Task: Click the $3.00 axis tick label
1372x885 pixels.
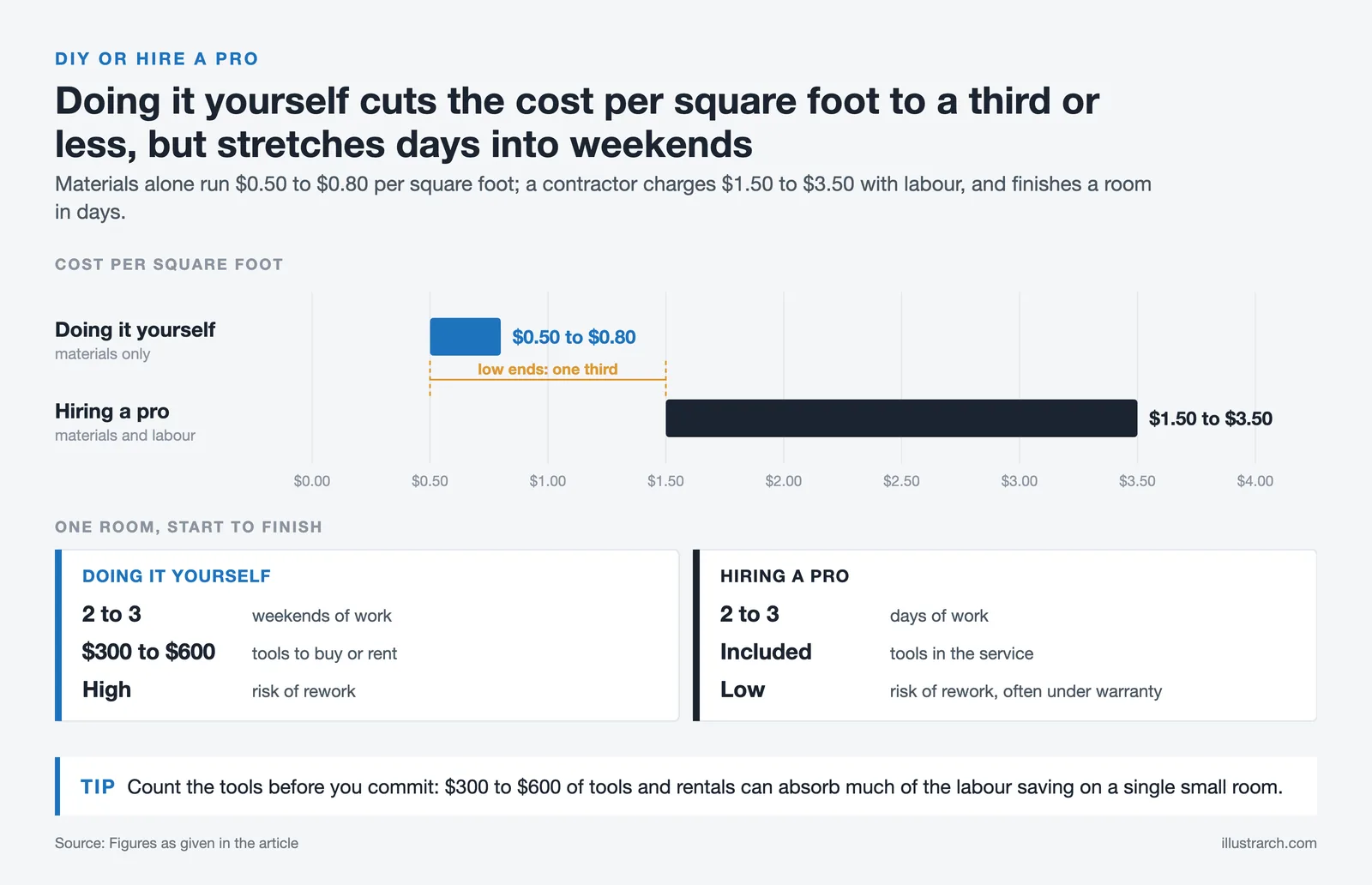Action: tap(1020, 481)
